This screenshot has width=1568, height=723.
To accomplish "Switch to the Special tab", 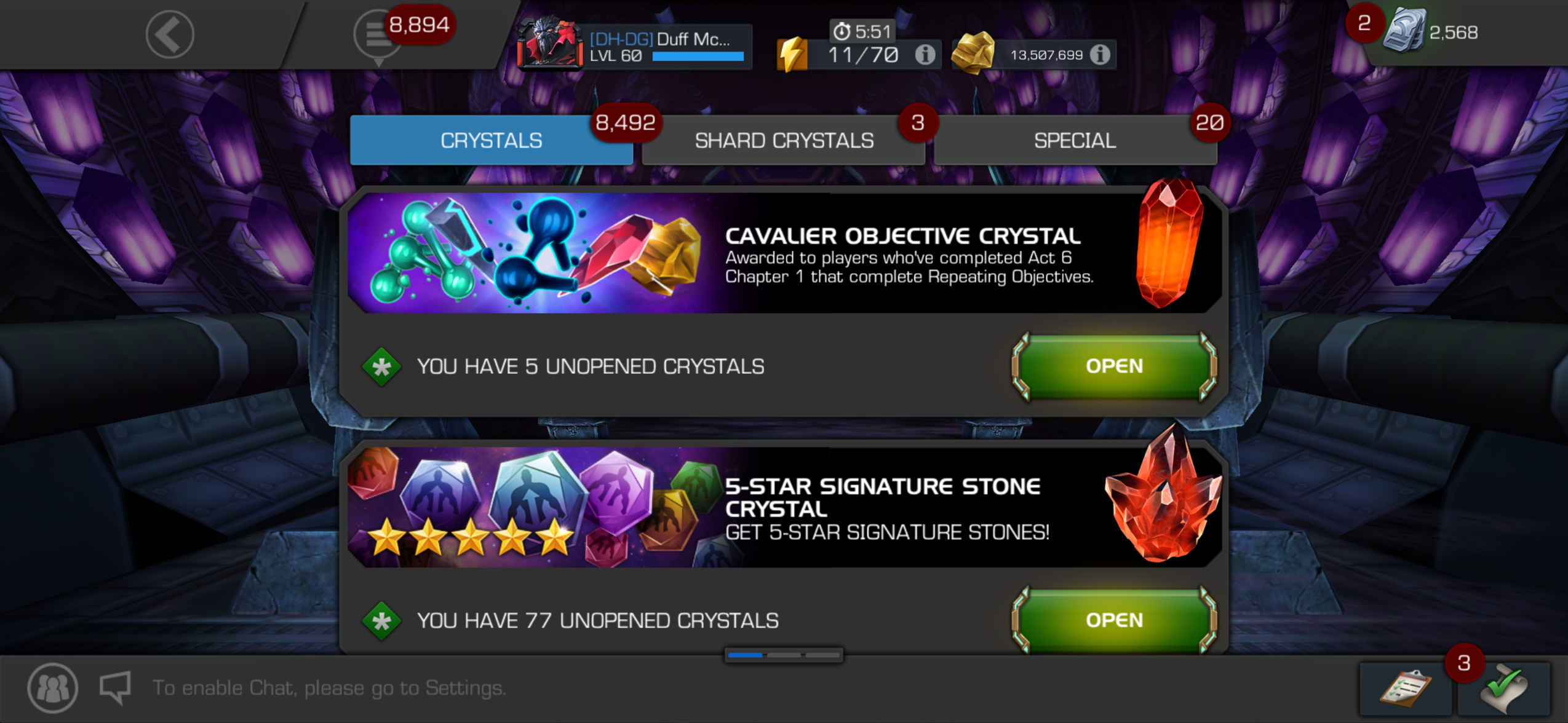I will coord(1075,140).
